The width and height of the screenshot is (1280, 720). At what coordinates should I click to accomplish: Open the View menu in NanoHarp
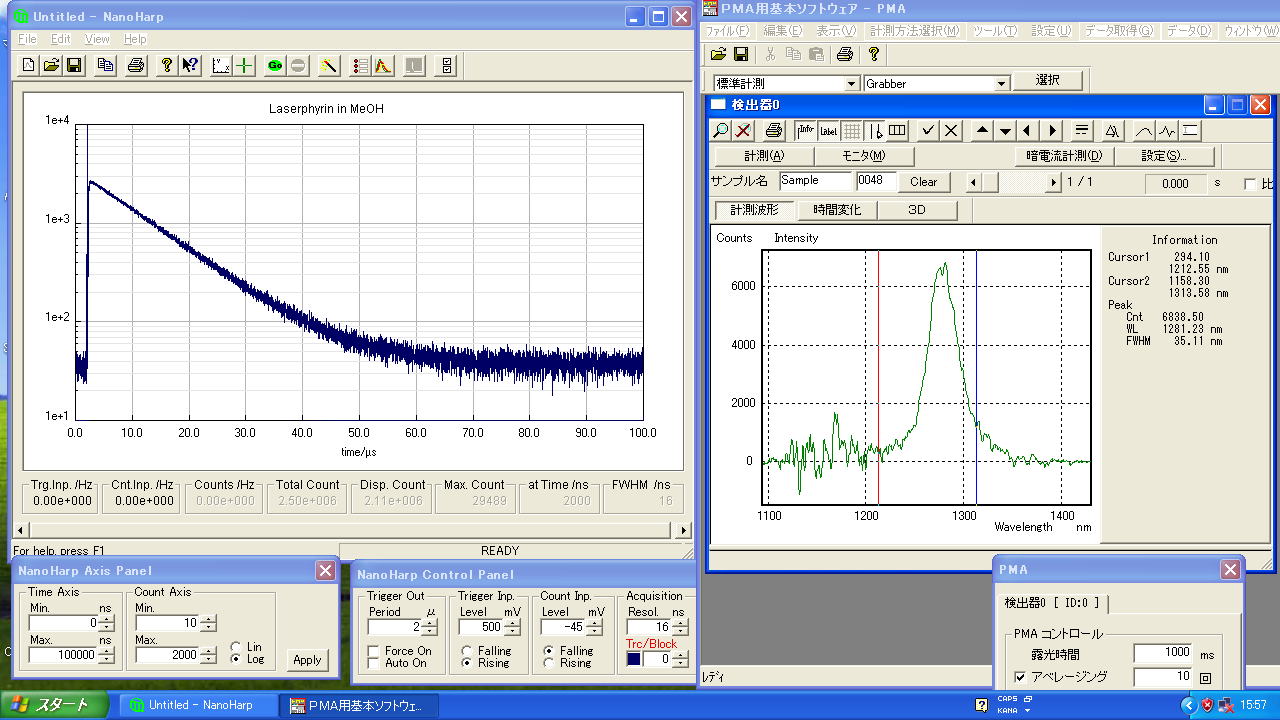click(97, 39)
